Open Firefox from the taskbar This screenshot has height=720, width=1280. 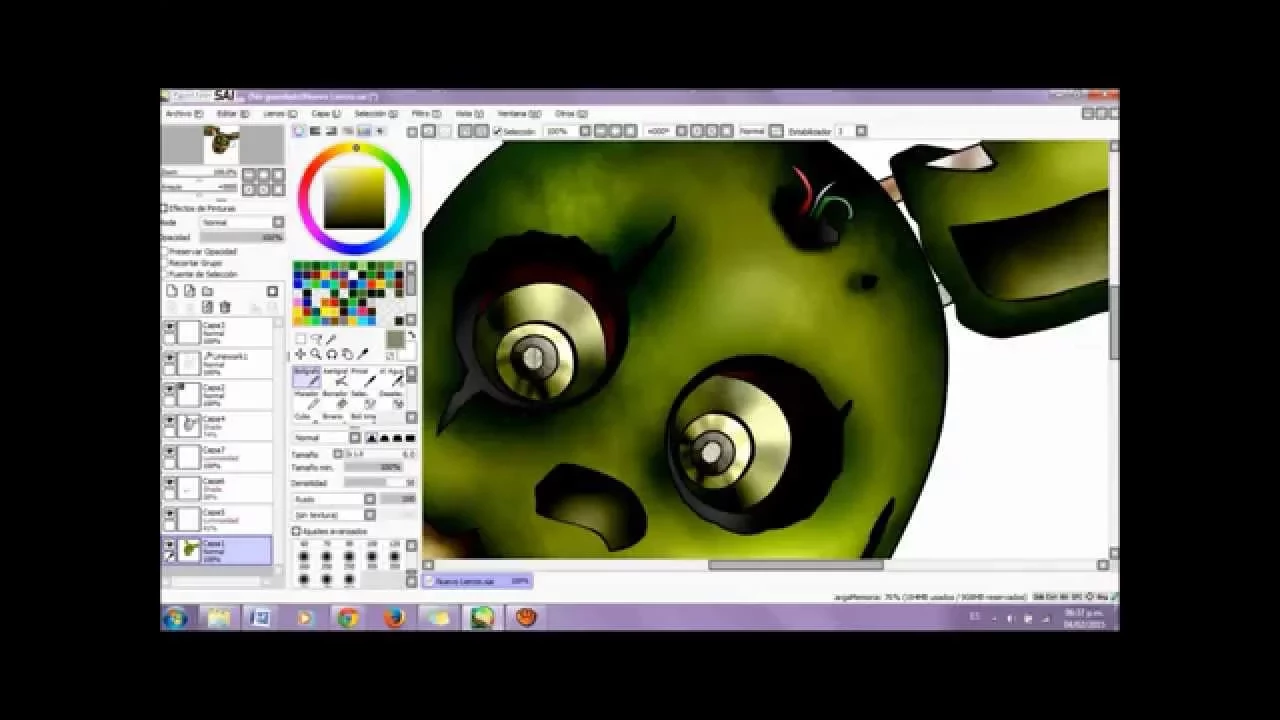coord(394,618)
